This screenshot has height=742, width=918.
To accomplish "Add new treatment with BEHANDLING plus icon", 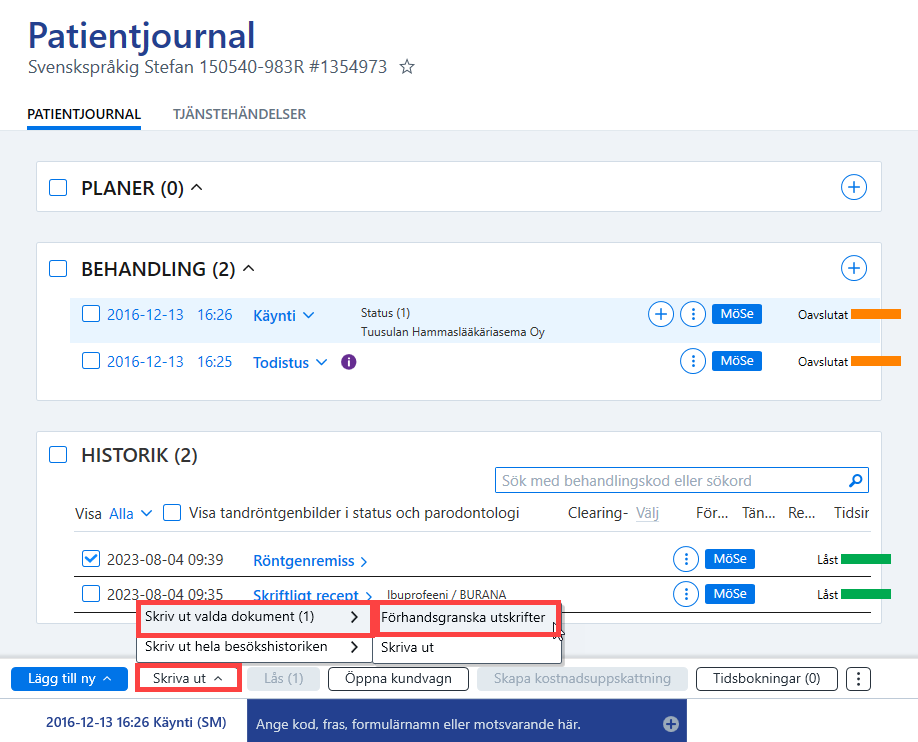I will (x=854, y=268).
